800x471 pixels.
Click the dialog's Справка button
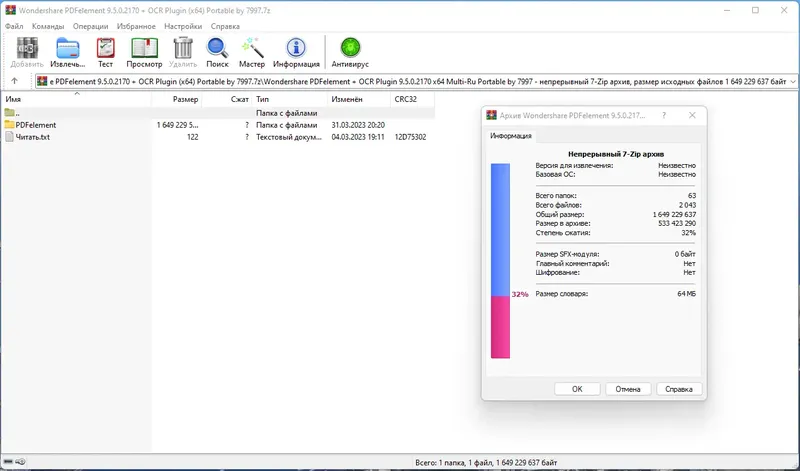[679, 389]
